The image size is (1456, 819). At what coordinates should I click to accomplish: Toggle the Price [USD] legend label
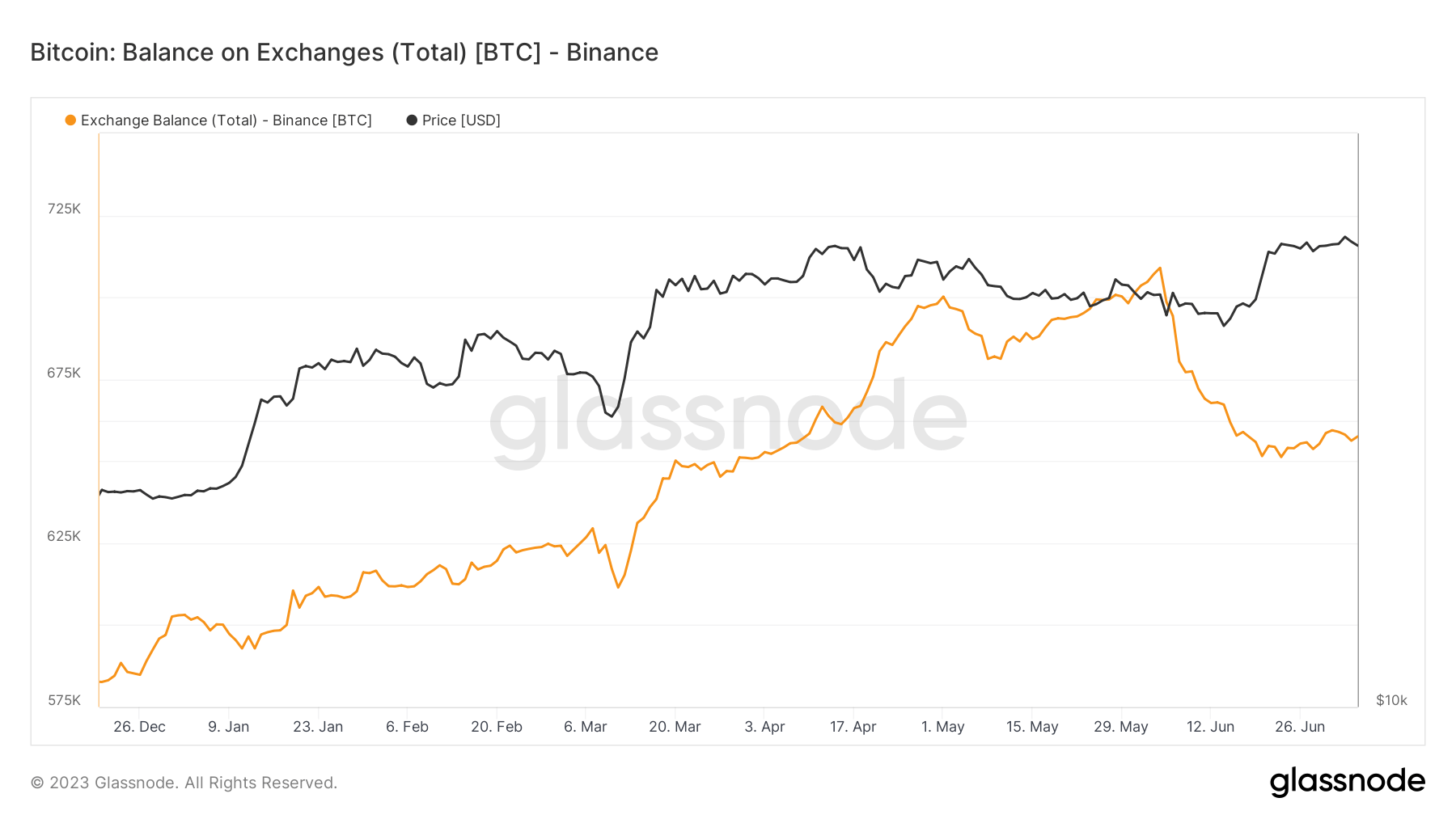coord(461,120)
